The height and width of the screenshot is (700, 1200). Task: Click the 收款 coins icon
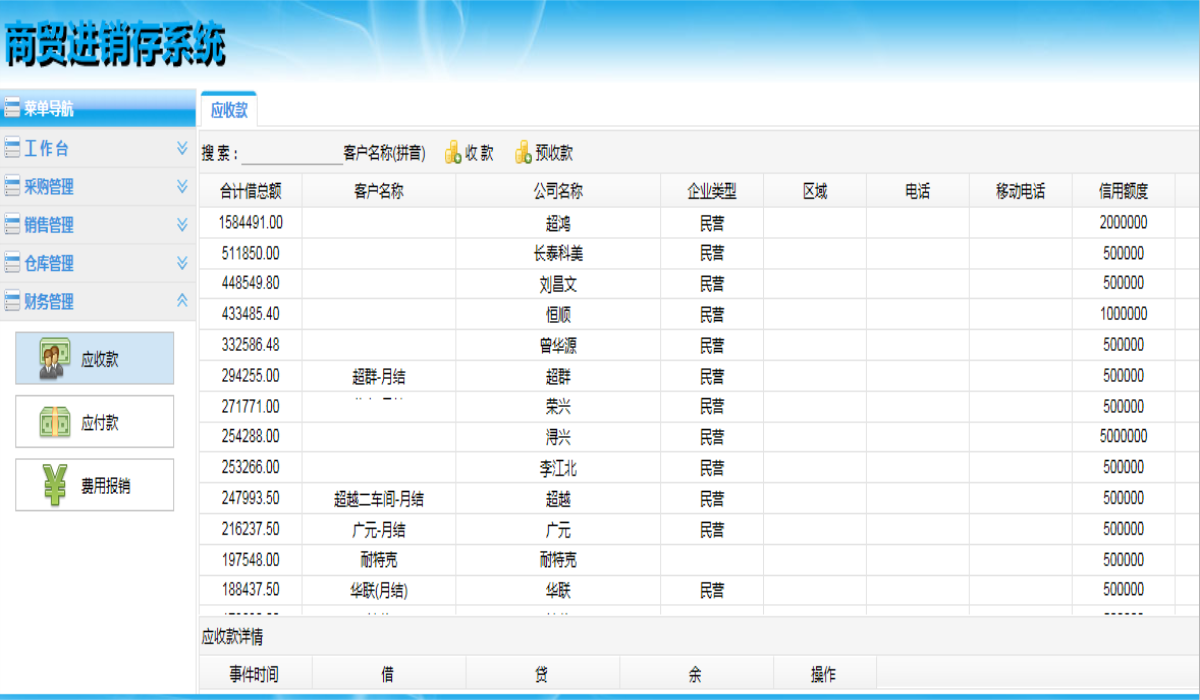[453, 153]
